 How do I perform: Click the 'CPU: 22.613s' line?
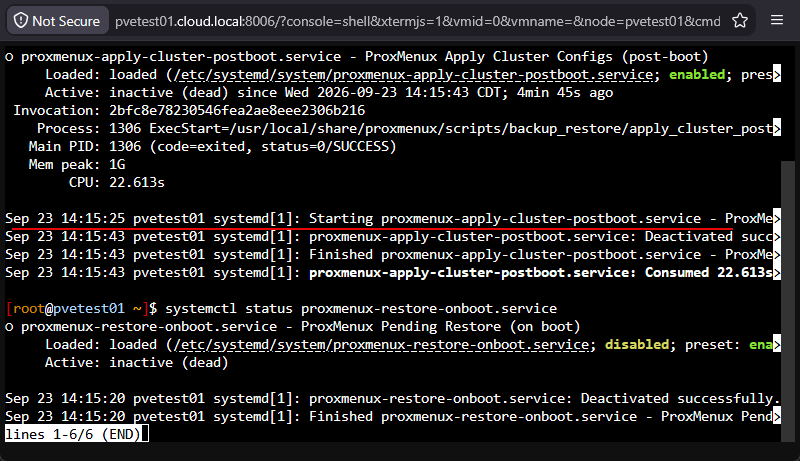point(117,183)
